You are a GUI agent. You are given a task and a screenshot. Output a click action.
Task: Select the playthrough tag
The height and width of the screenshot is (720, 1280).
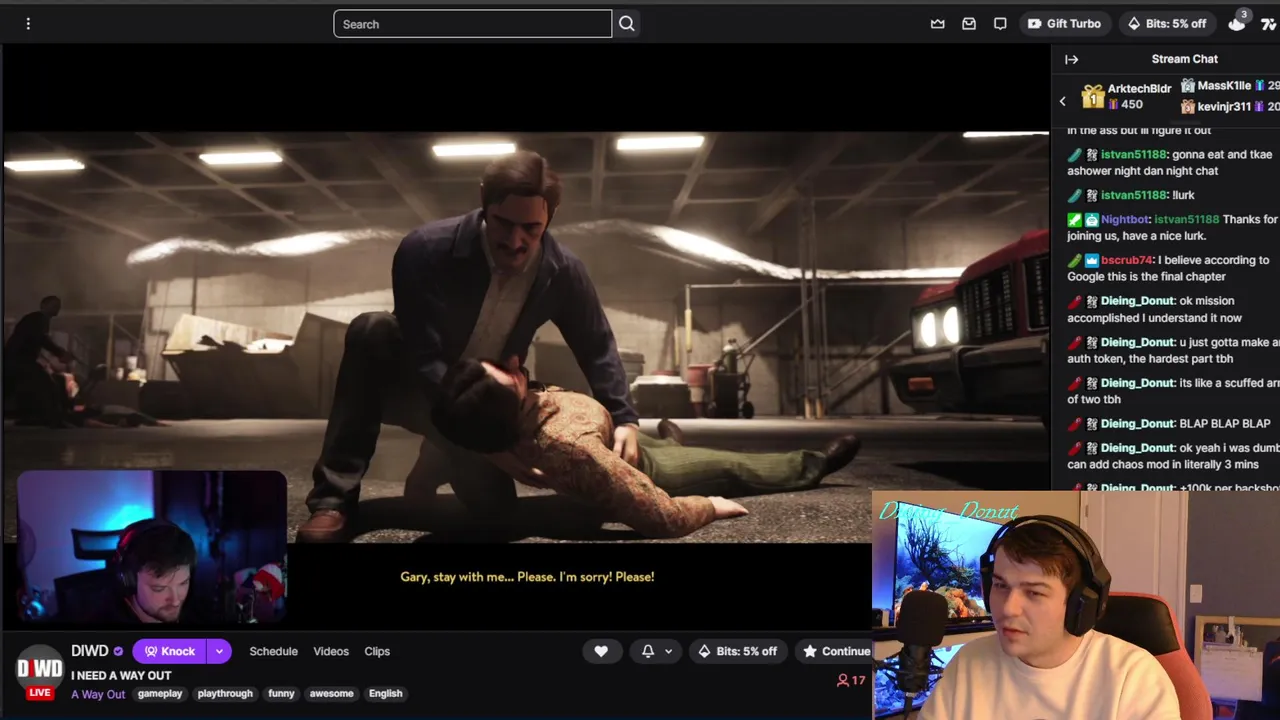pyautogui.click(x=225, y=693)
